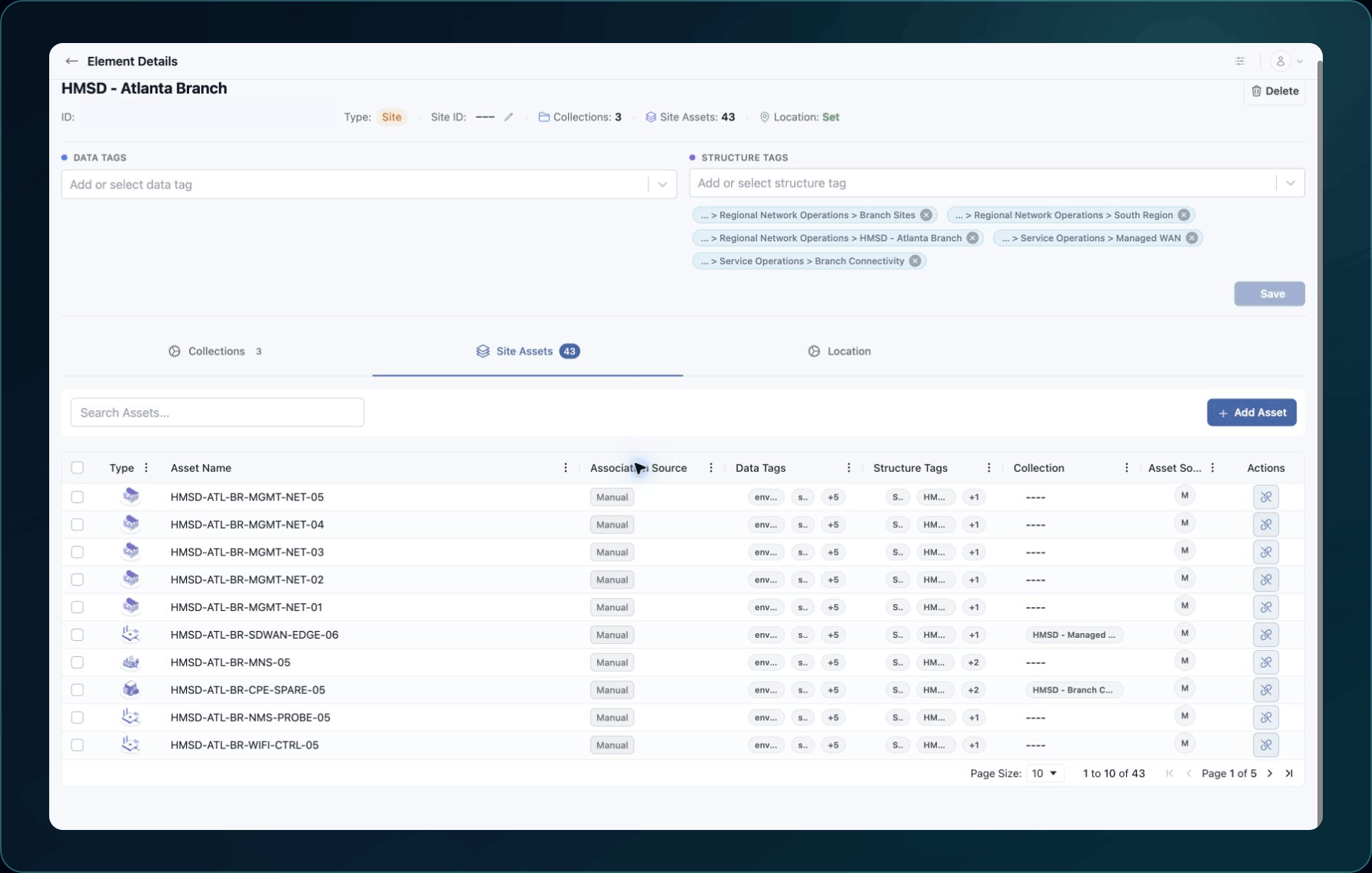Click type icon for HMSD-ATL-BR-MNS-05
Viewport: 1372px width, 873px height.
pos(131,662)
